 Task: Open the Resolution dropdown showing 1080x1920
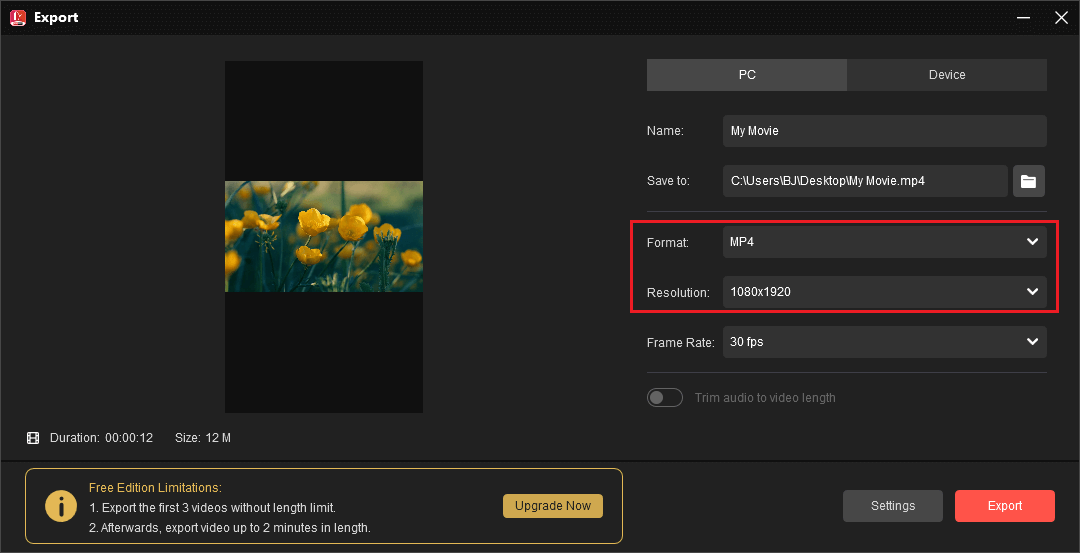884,292
